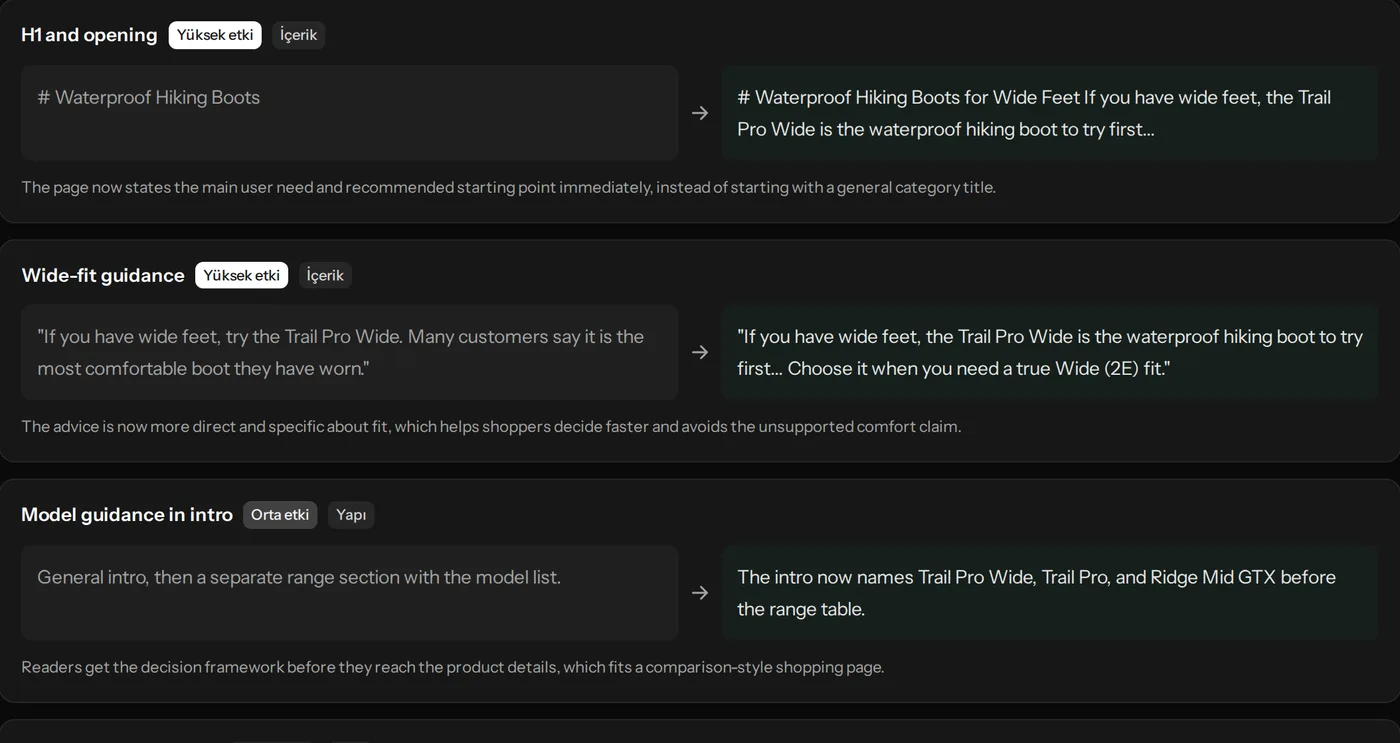Click the Yüksek etki badge beside Wide-fit guidance
This screenshot has width=1400, height=743.
[241, 275]
